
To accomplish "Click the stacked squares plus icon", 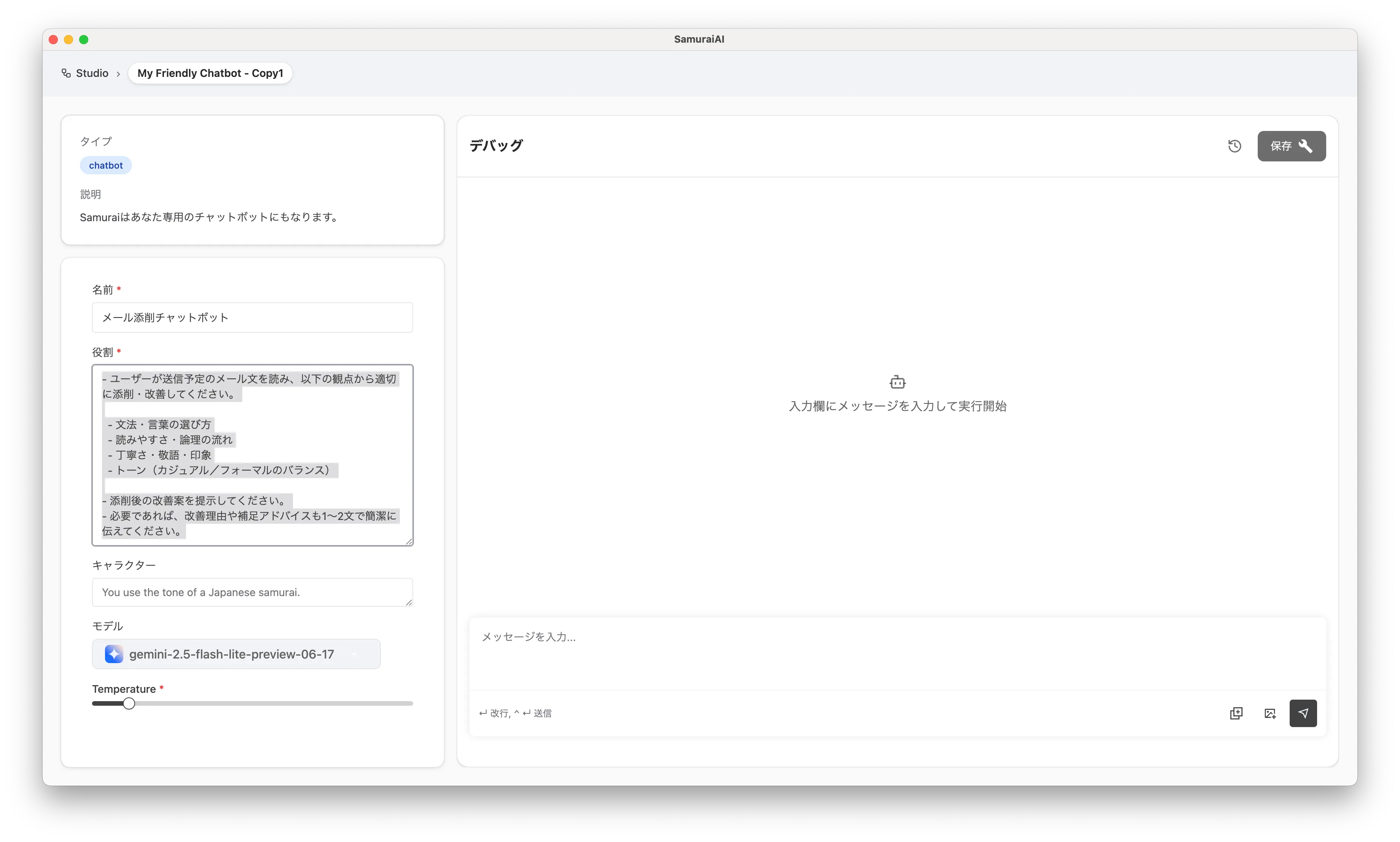I will [x=1236, y=713].
